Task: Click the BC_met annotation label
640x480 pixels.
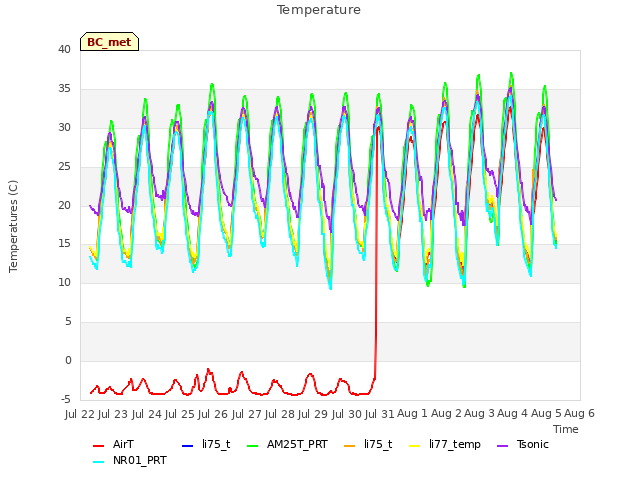Action: coord(109,42)
